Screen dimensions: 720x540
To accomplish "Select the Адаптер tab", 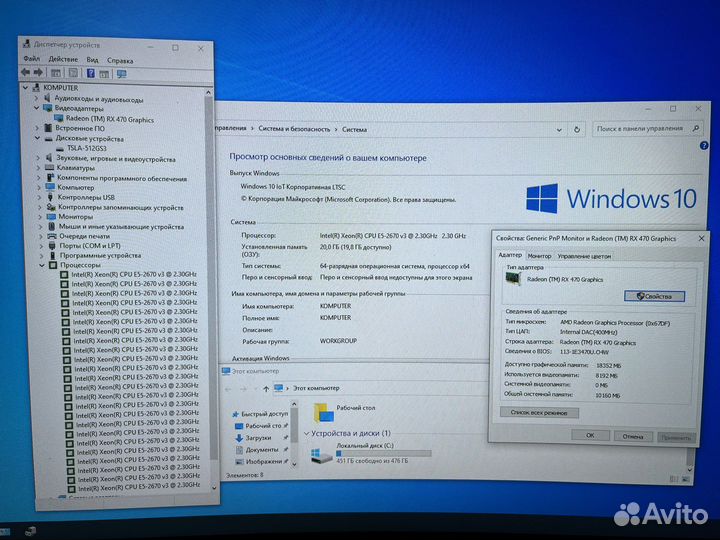I will coord(510,254).
